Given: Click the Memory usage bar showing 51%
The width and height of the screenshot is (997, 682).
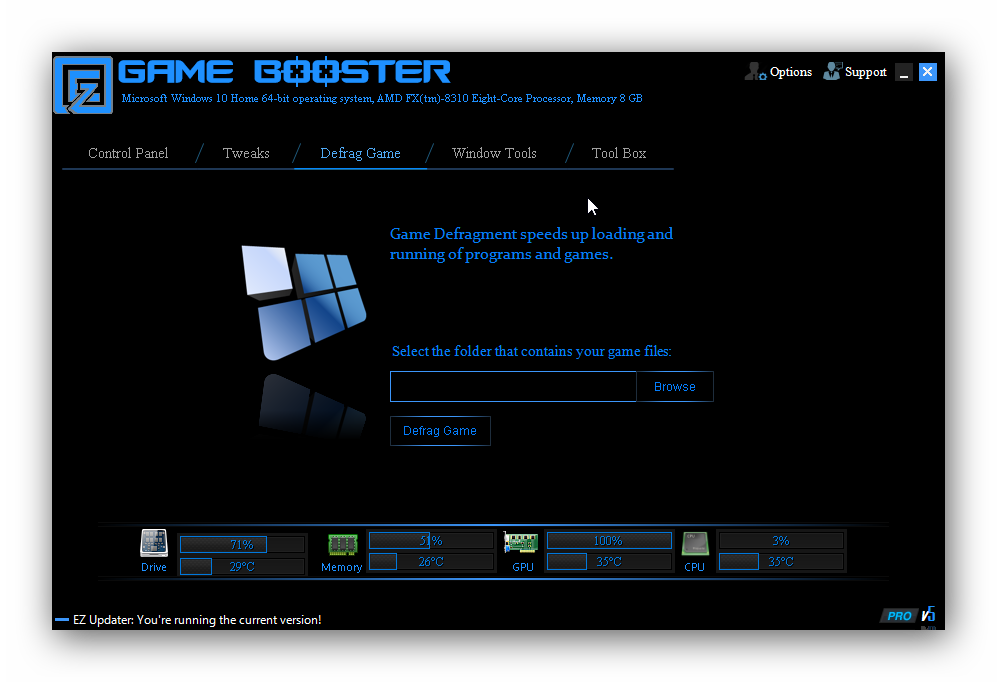Looking at the screenshot, I should click(x=431, y=541).
